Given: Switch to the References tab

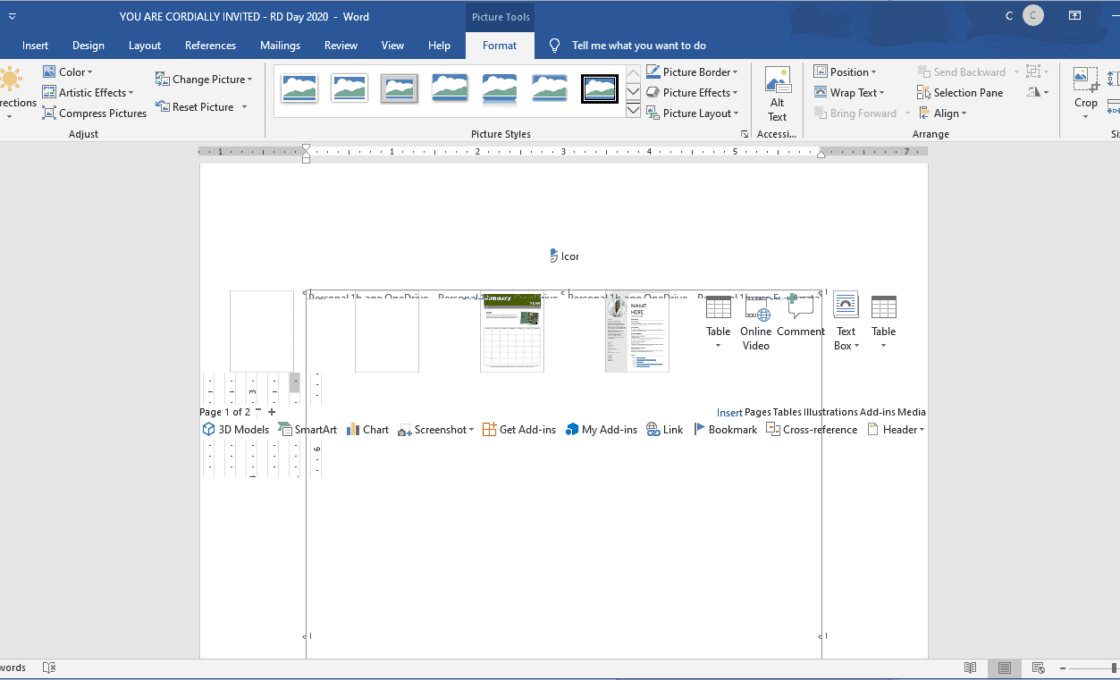Looking at the screenshot, I should (x=210, y=46).
